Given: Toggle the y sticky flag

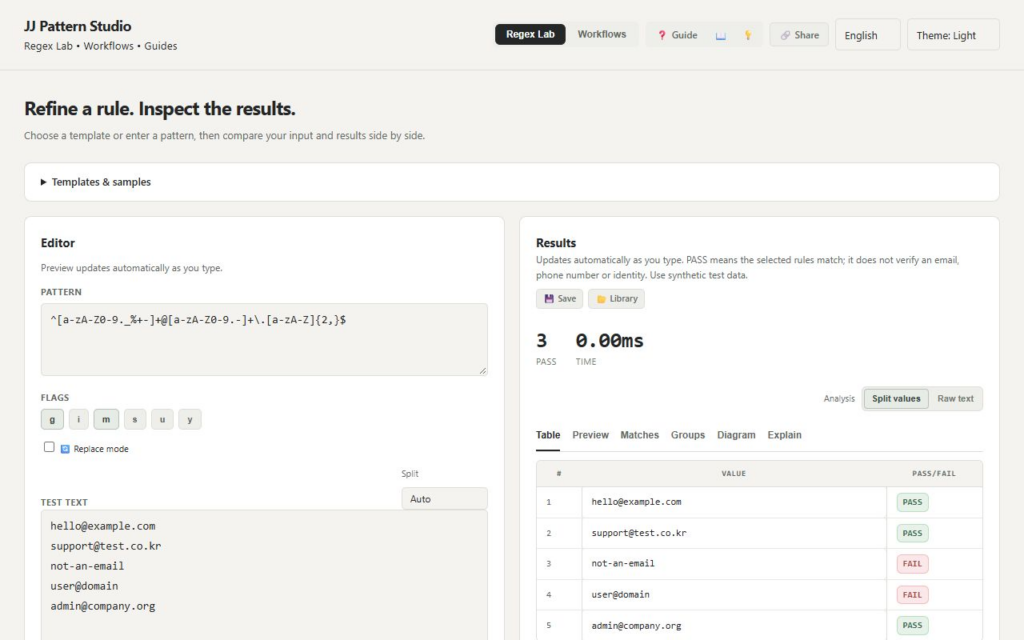Looking at the screenshot, I should tap(190, 419).
